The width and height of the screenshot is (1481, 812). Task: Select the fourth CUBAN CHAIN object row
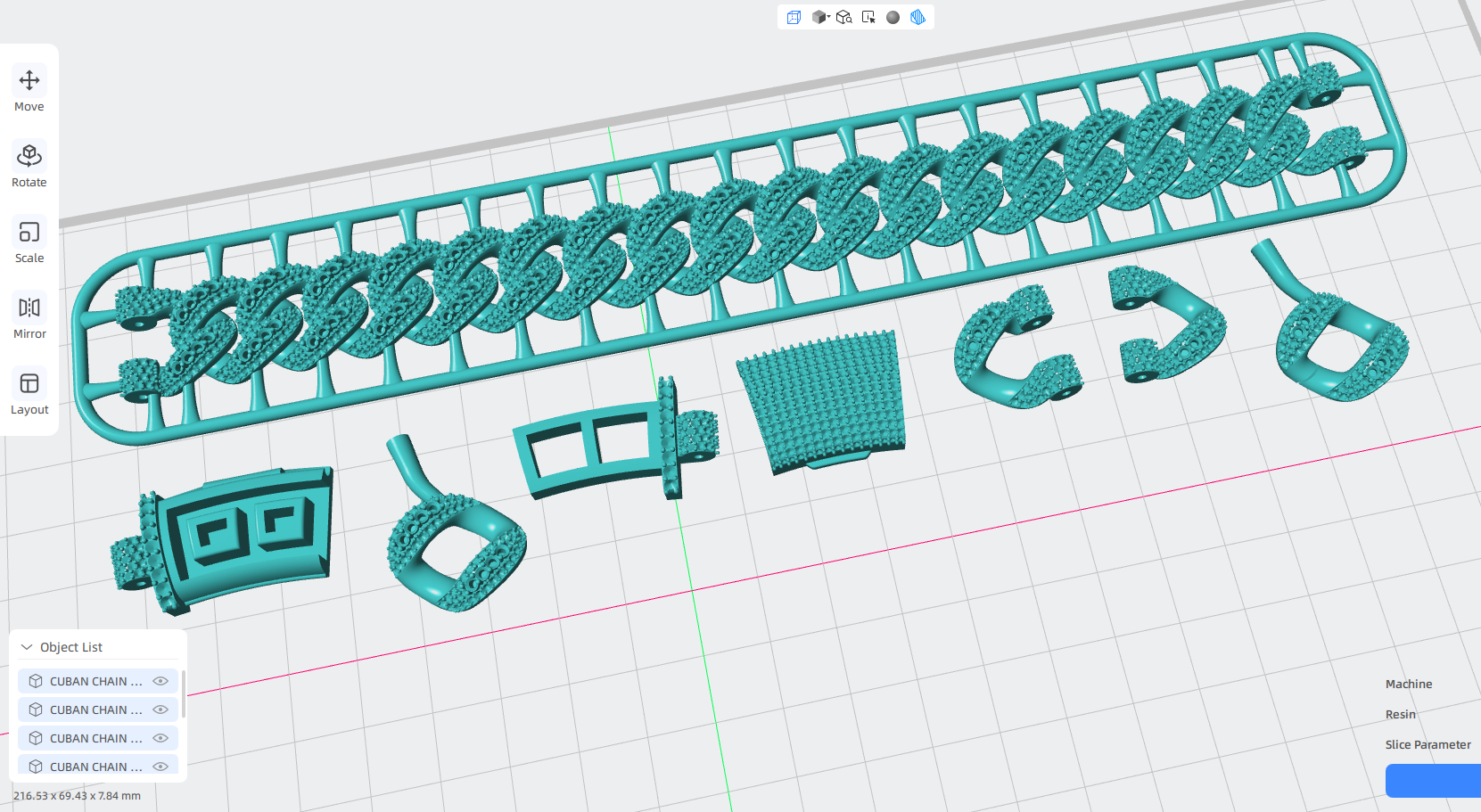98,766
